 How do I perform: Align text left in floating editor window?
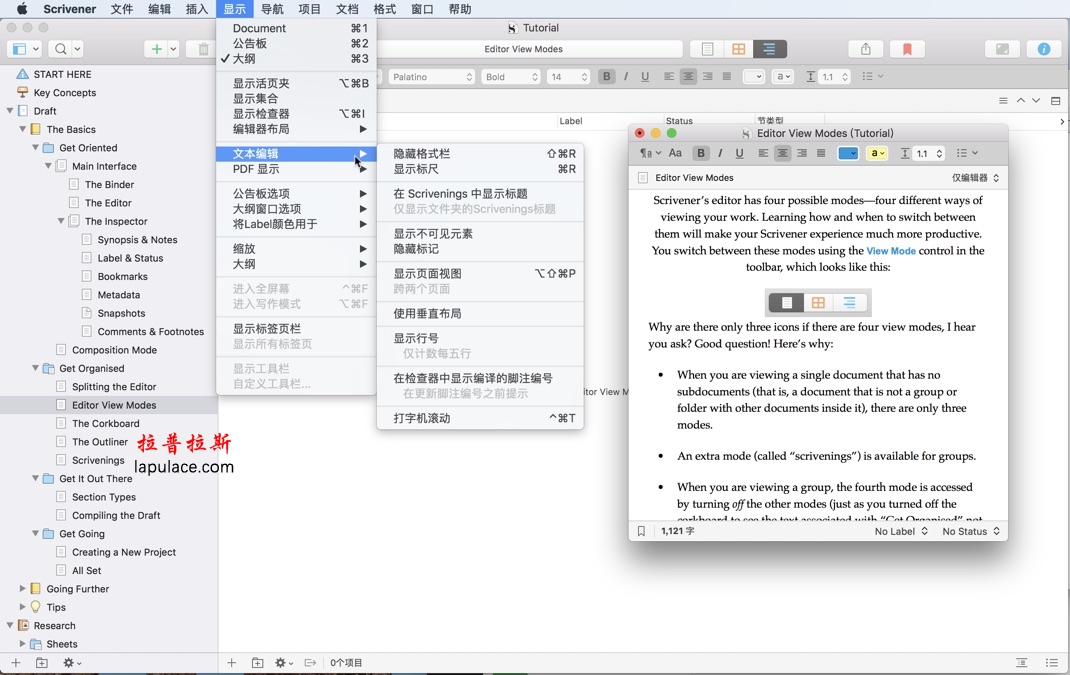(763, 153)
